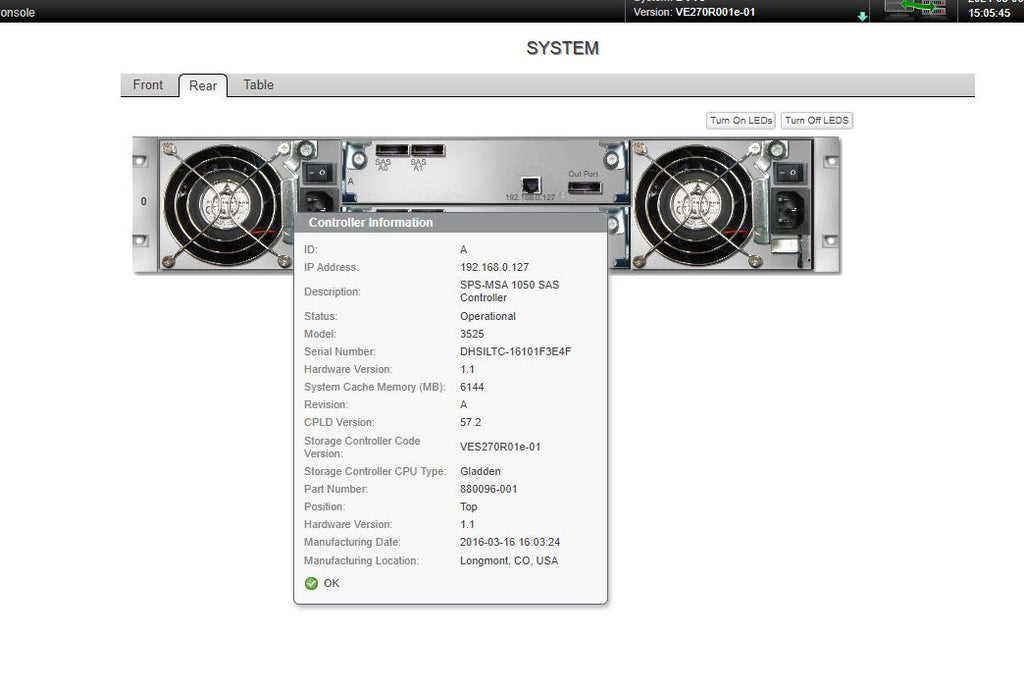Click the Out Port expansion connector

pos(584,188)
